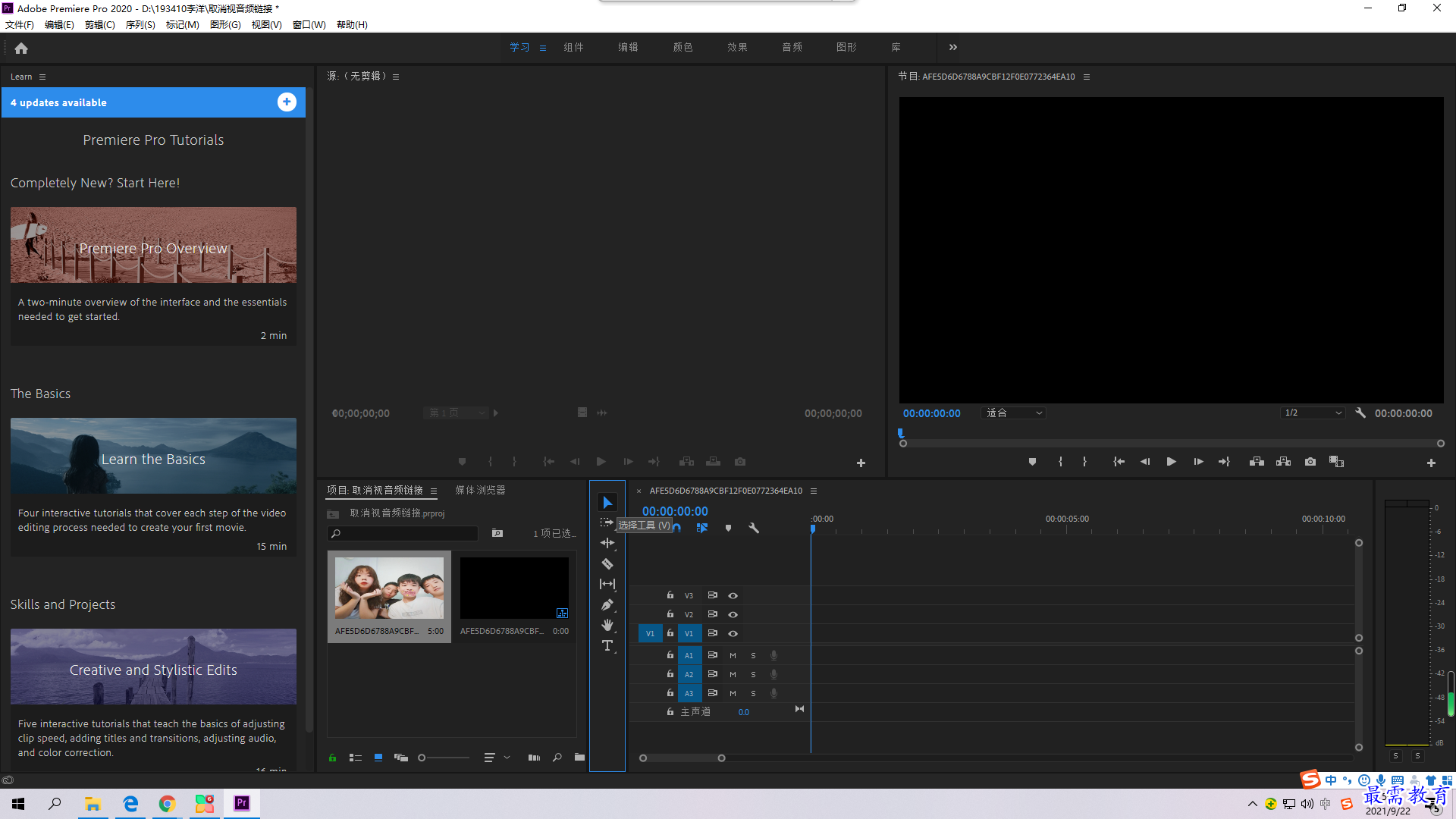Screen dimensions: 1456x819
Task: Toggle V1 source patching button
Action: click(650, 633)
